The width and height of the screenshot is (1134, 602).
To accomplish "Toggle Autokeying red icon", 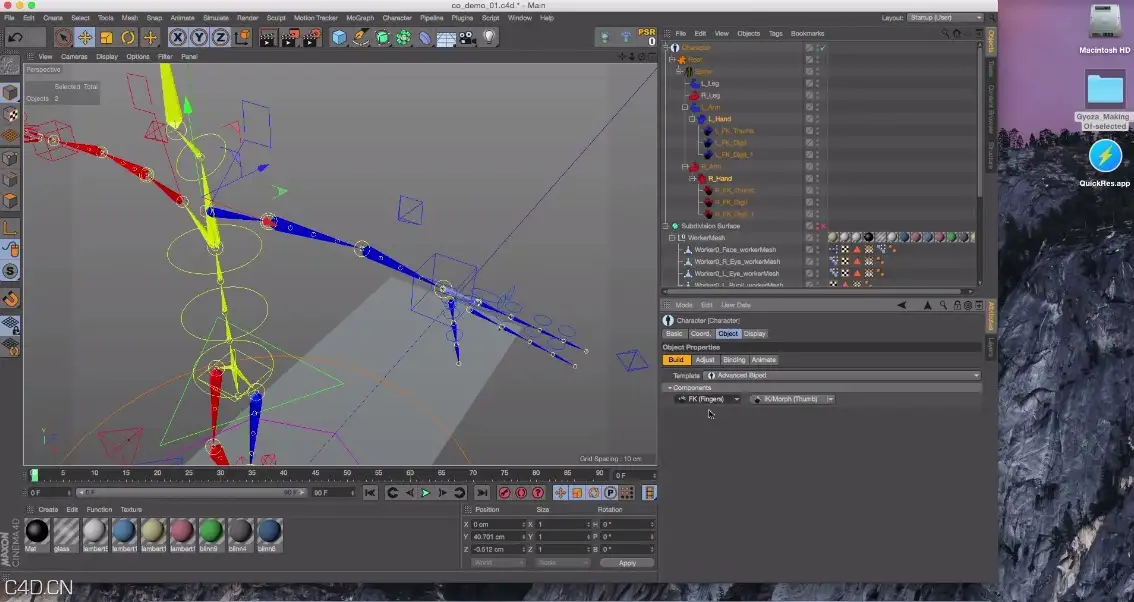I will (521, 493).
